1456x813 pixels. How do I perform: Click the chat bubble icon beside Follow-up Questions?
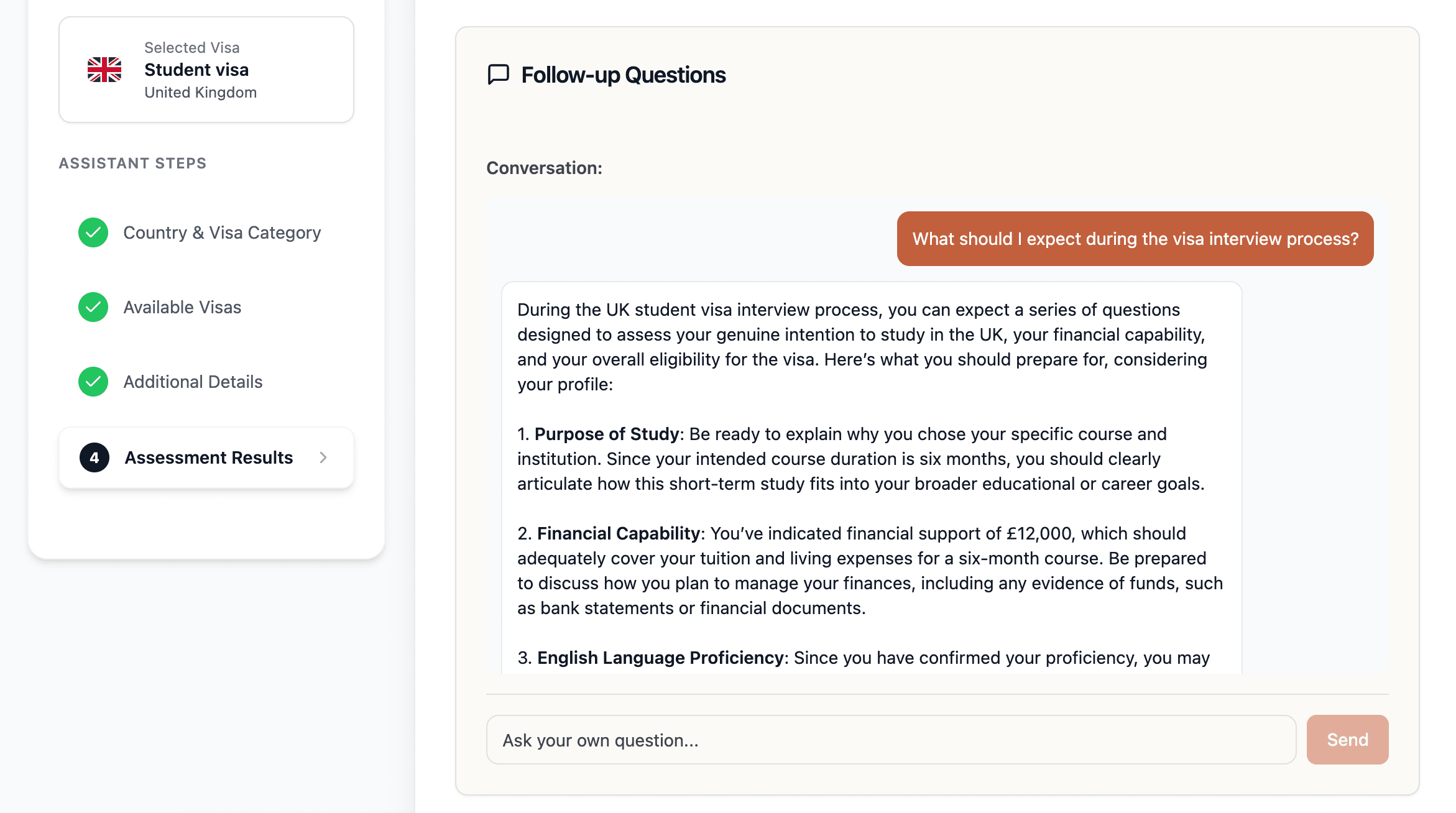pos(498,75)
